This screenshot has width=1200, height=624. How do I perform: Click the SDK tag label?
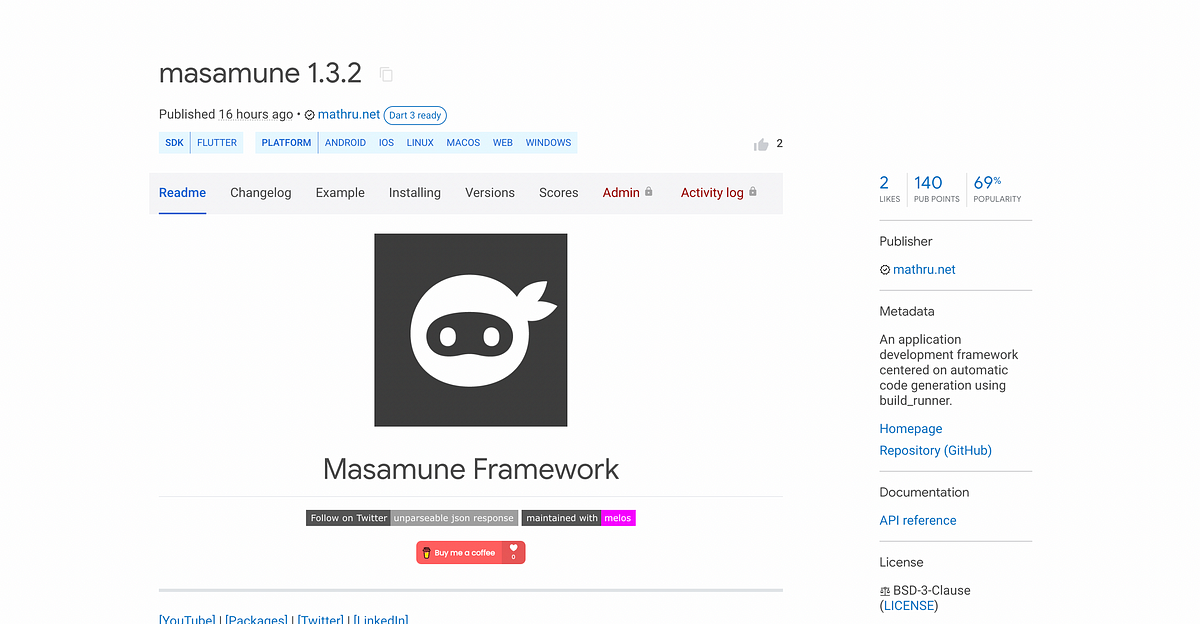click(x=175, y=143)
